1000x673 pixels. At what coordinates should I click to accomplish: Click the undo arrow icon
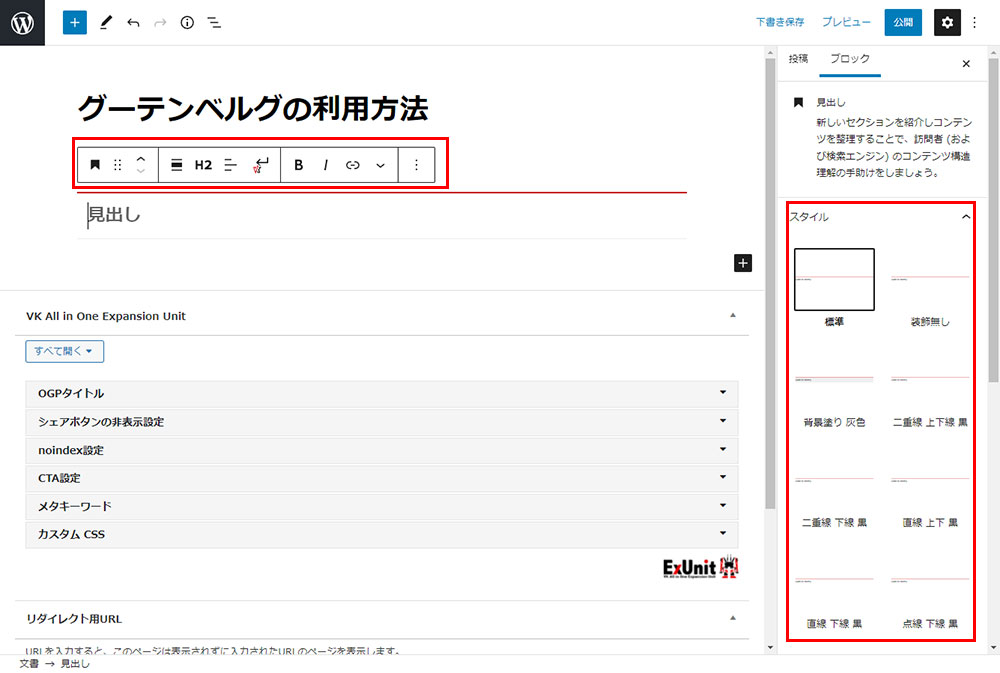(133, 22)
